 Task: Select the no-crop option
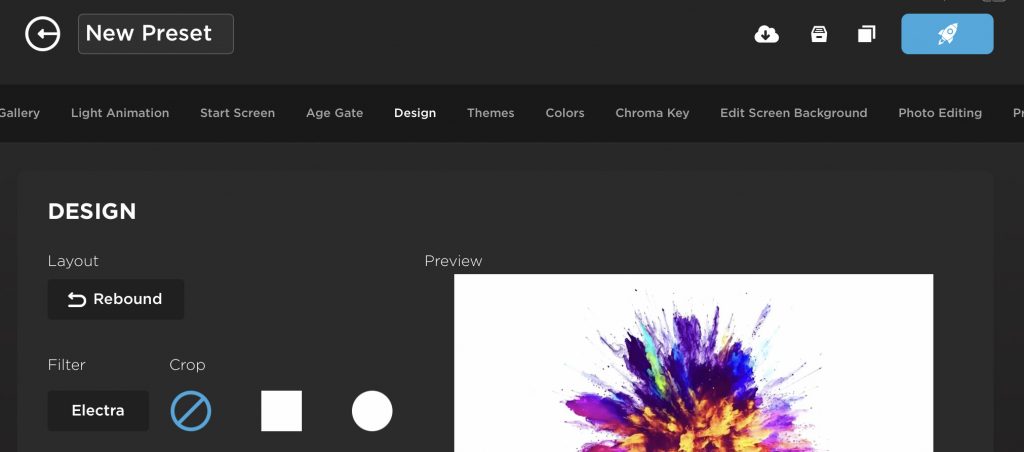coord(191,411)
